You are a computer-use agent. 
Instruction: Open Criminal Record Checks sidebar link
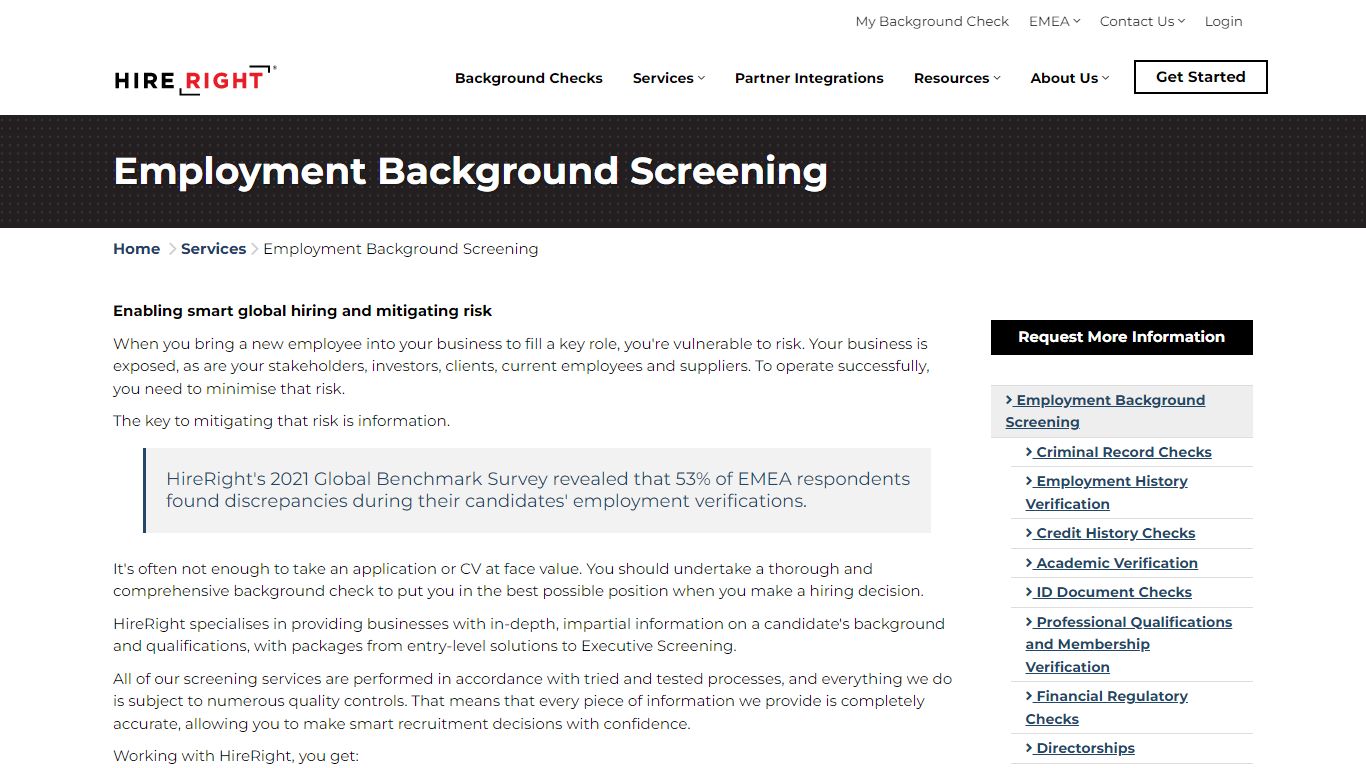pyautogui.click(x=1118, y=452)
